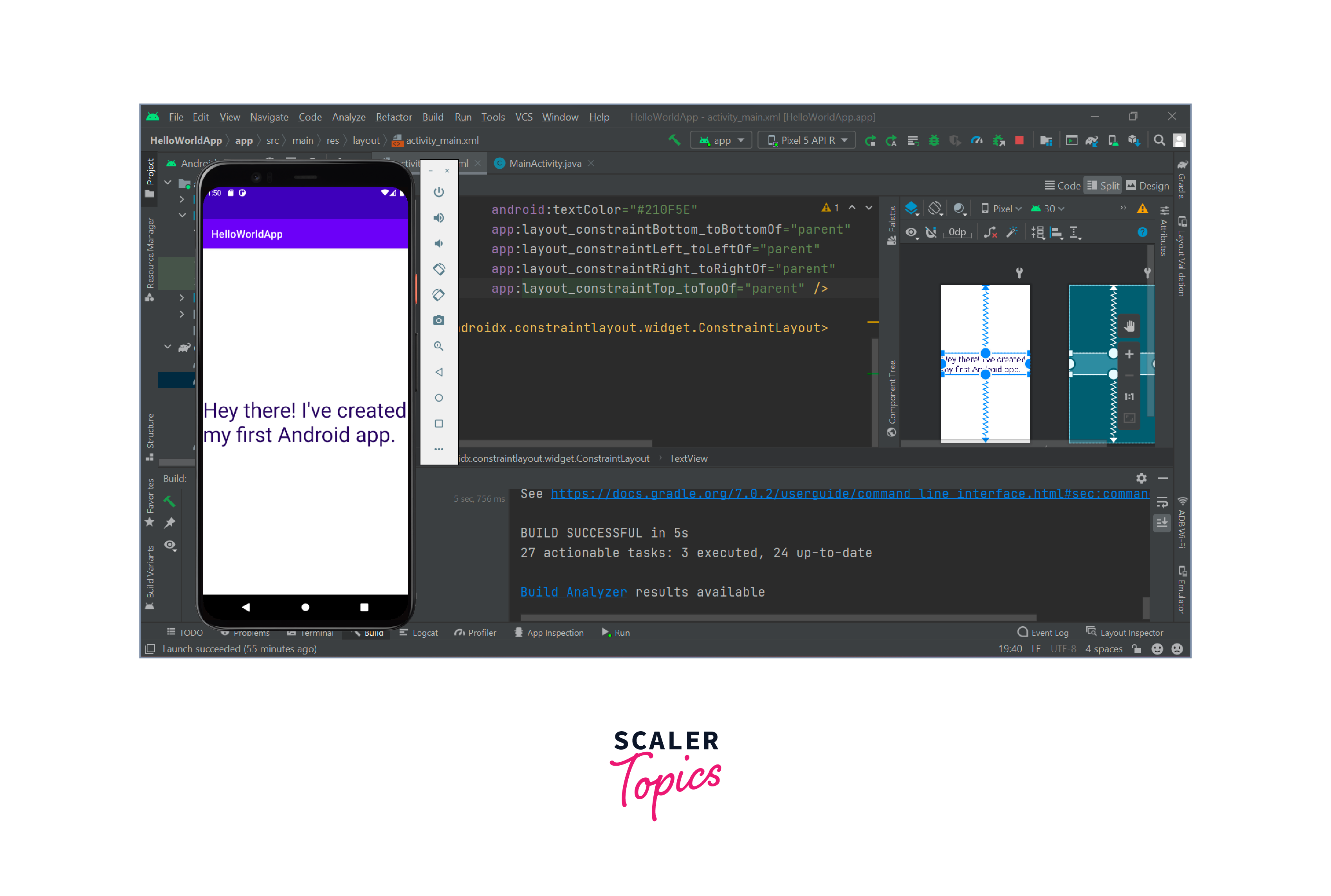This screenshot has width=1331, height=896.
Task: Click the Debug app bug icon
Action: (934, 140)
